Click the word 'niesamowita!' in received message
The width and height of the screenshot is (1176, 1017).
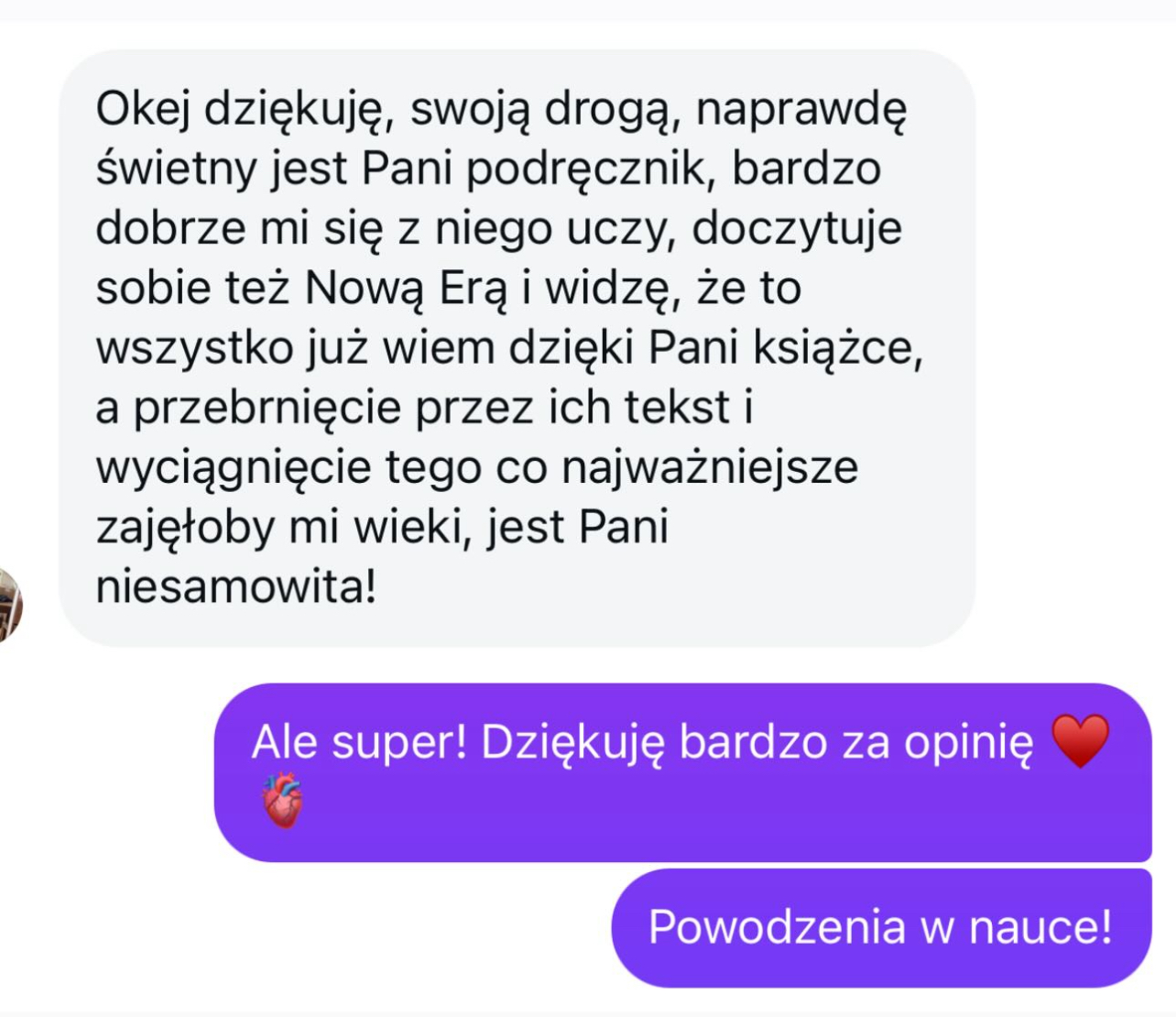(236, 586)
